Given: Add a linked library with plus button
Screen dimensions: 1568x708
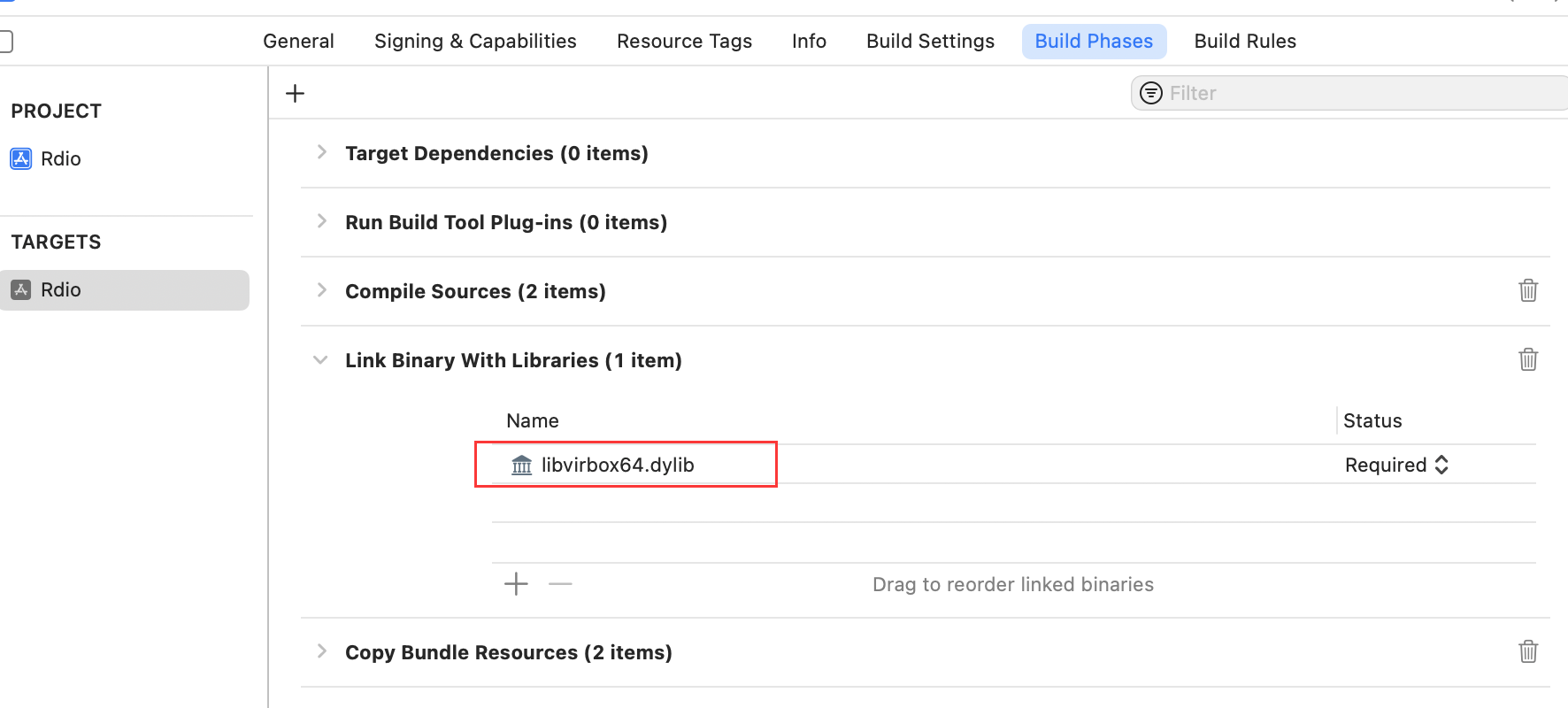Looking at the screenshot, I should coord(516,584).
